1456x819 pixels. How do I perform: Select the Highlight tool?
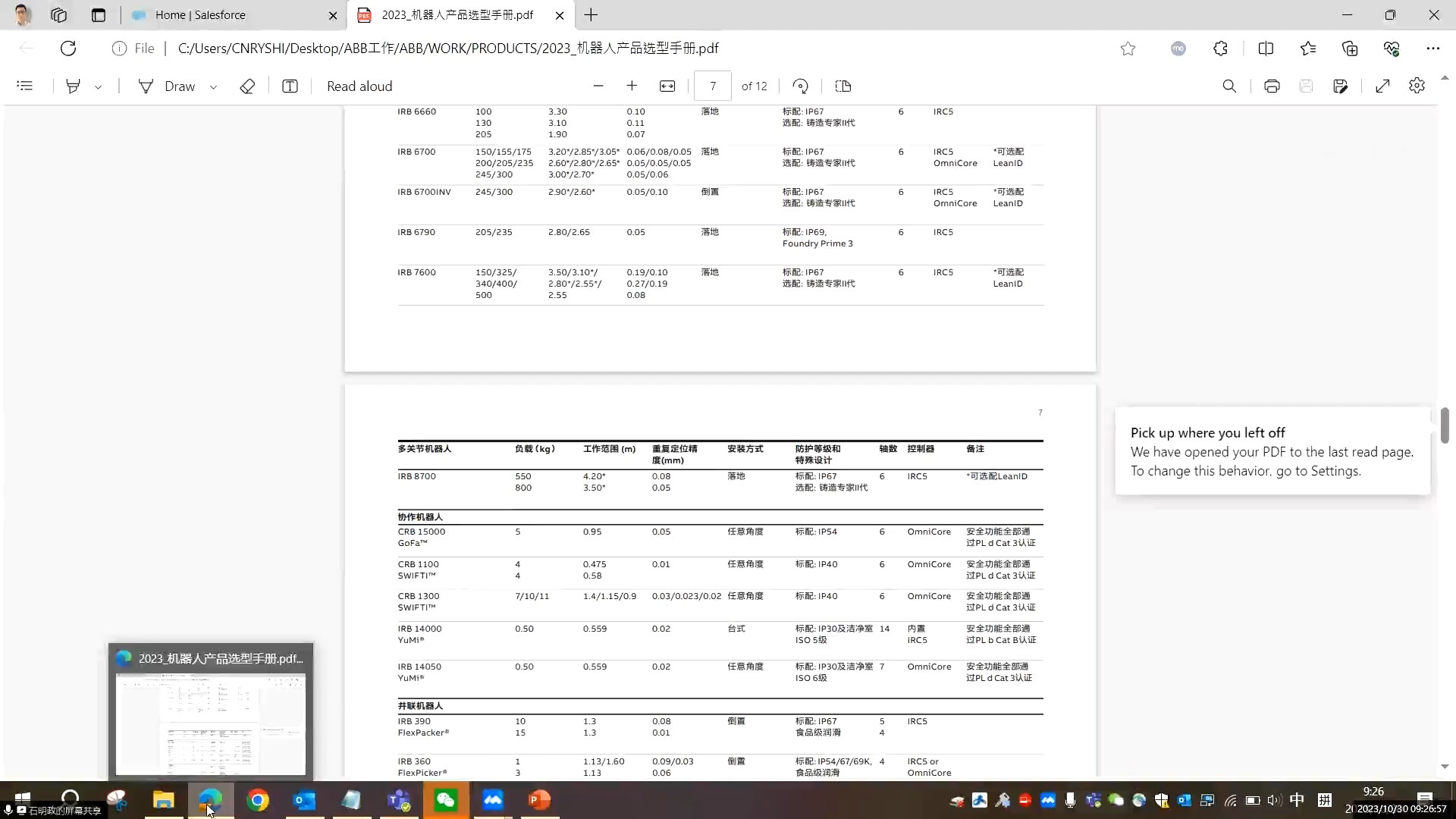(73, 86)
